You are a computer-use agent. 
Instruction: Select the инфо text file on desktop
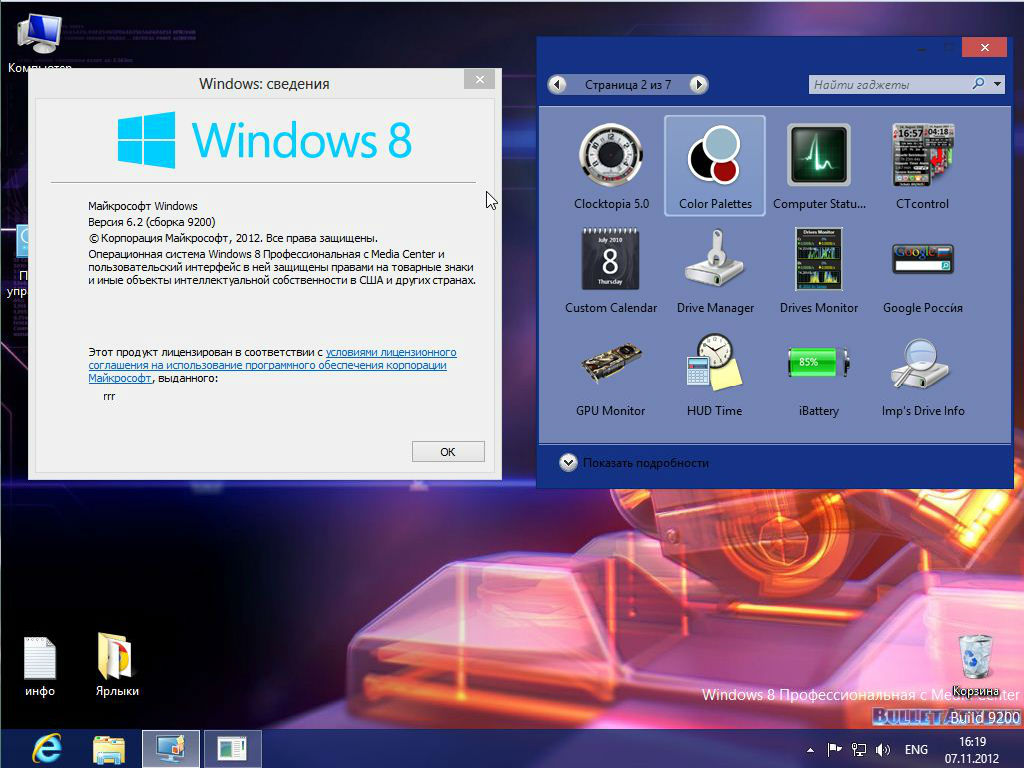pos(40,665)
